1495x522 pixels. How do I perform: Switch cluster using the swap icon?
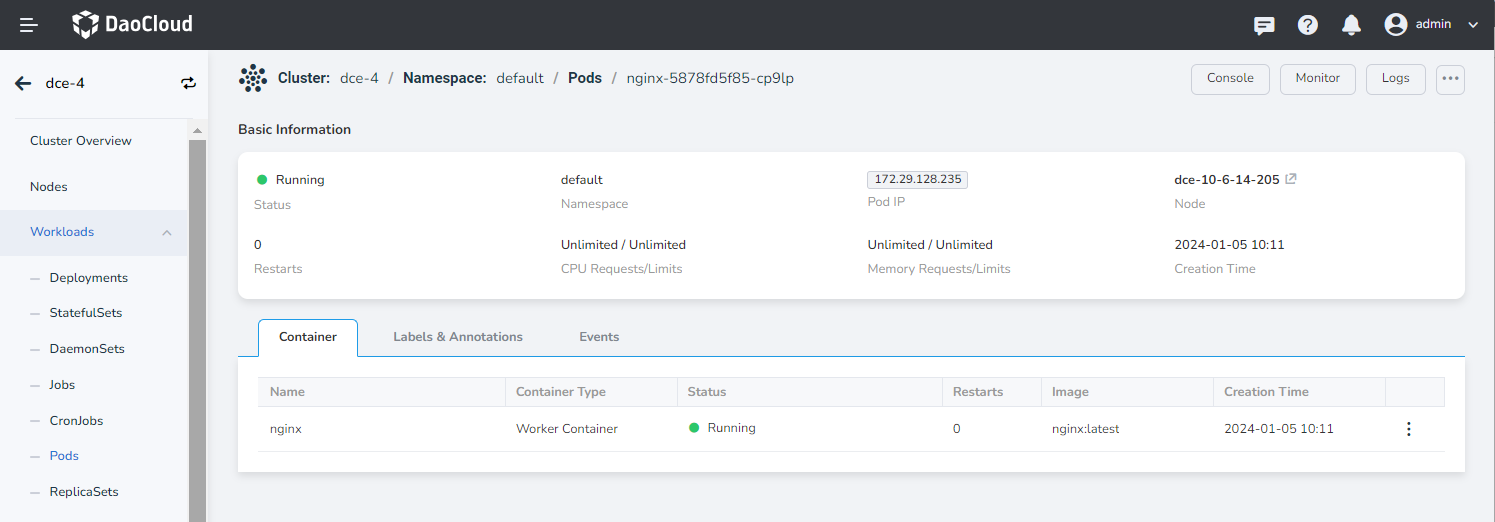tap(189, 83)
